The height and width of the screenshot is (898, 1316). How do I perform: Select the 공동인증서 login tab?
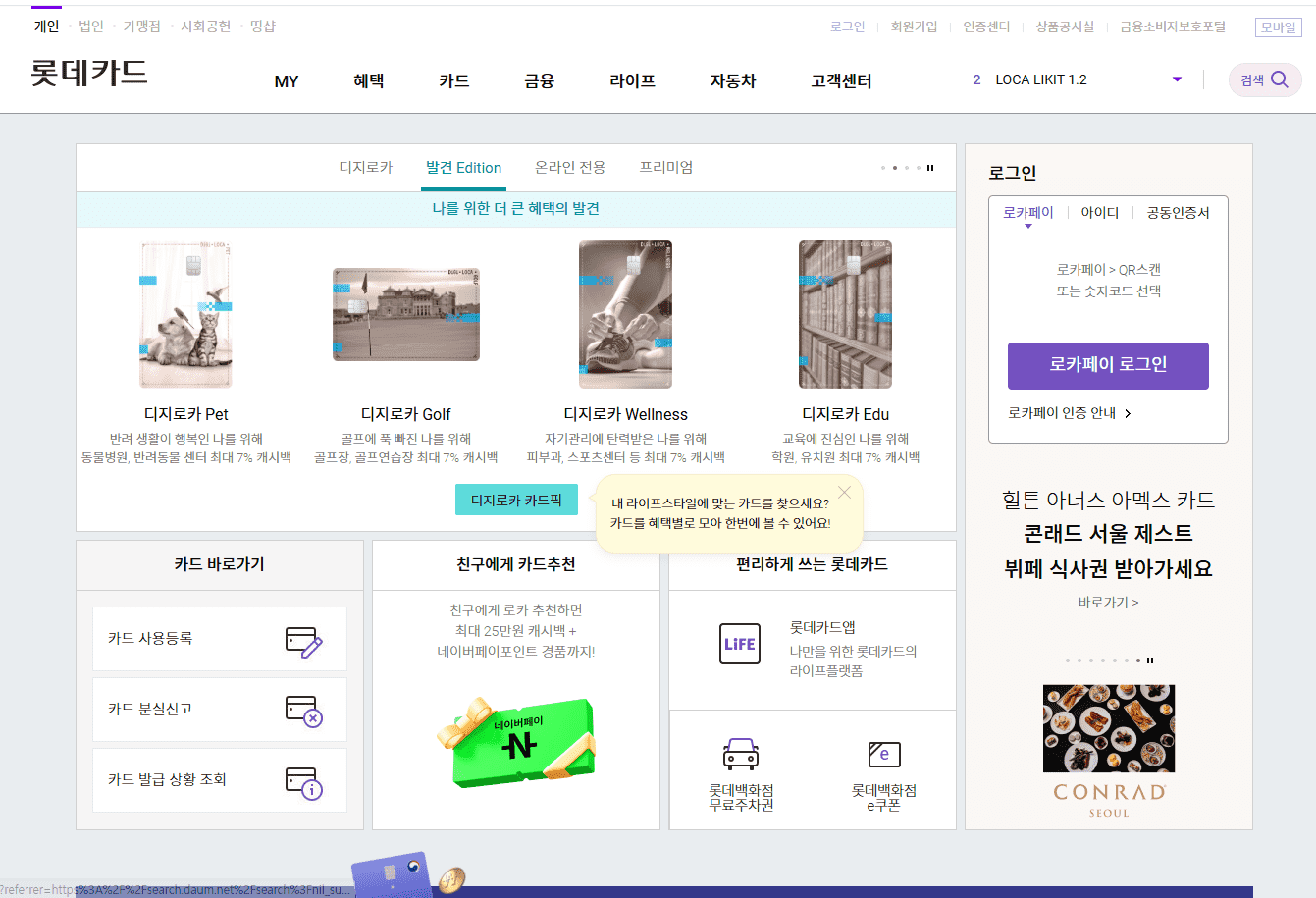(1178, 213)
